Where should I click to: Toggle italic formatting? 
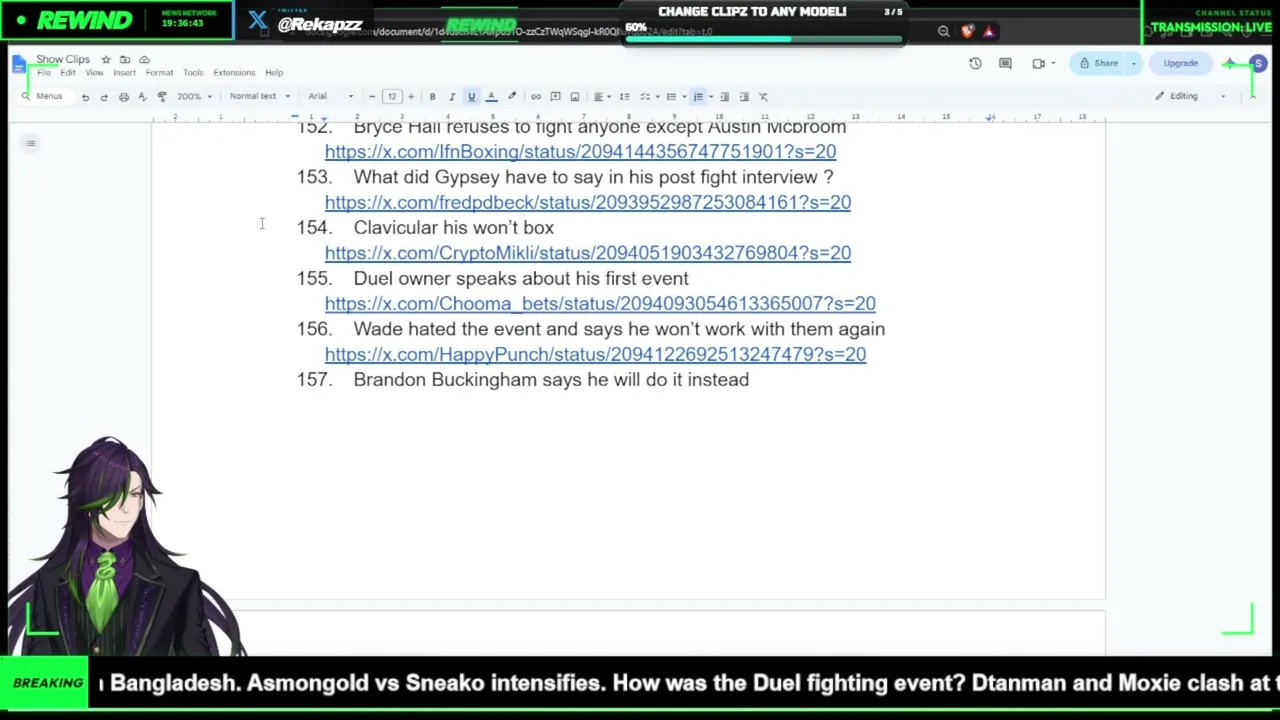452,97
